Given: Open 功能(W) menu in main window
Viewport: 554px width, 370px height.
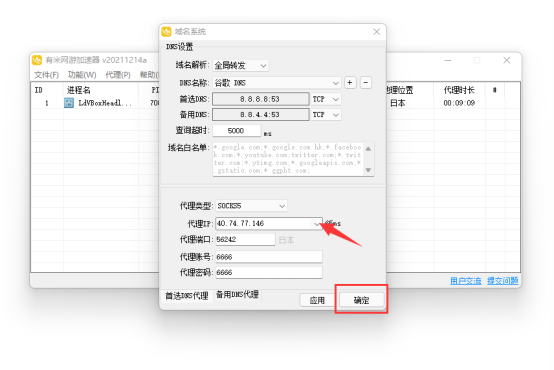Looking at the screenshot, I should [x=82, y=75].
